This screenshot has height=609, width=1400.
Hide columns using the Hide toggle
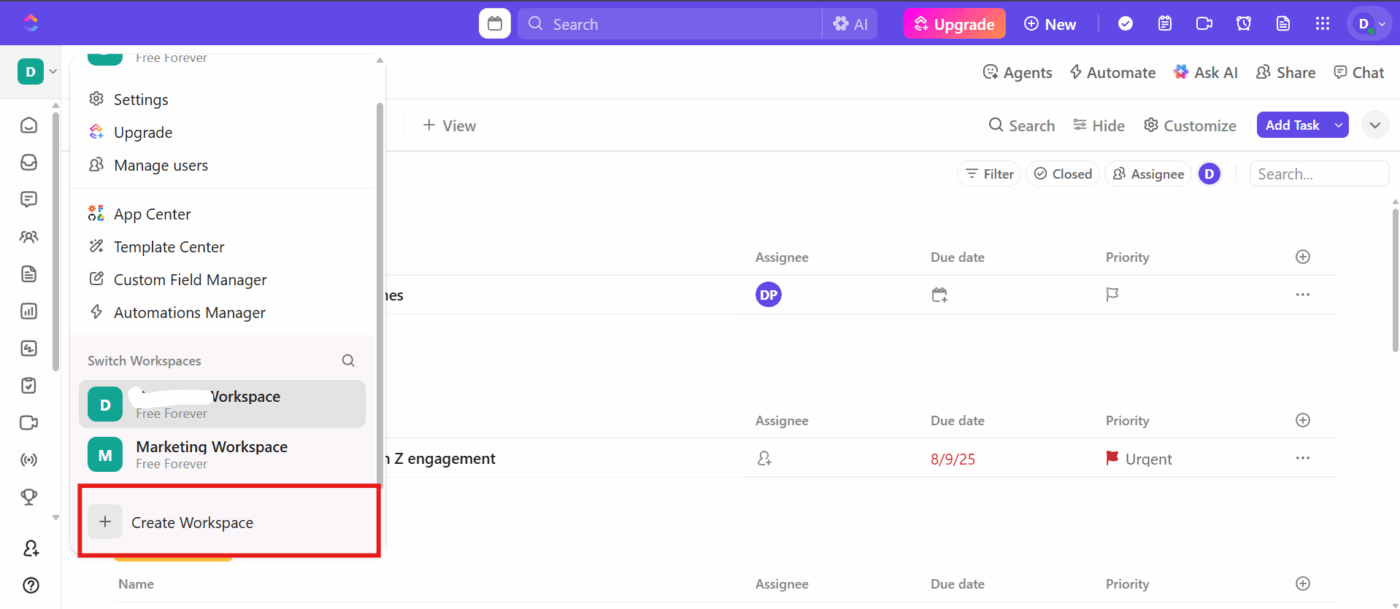coord(1098,125)
